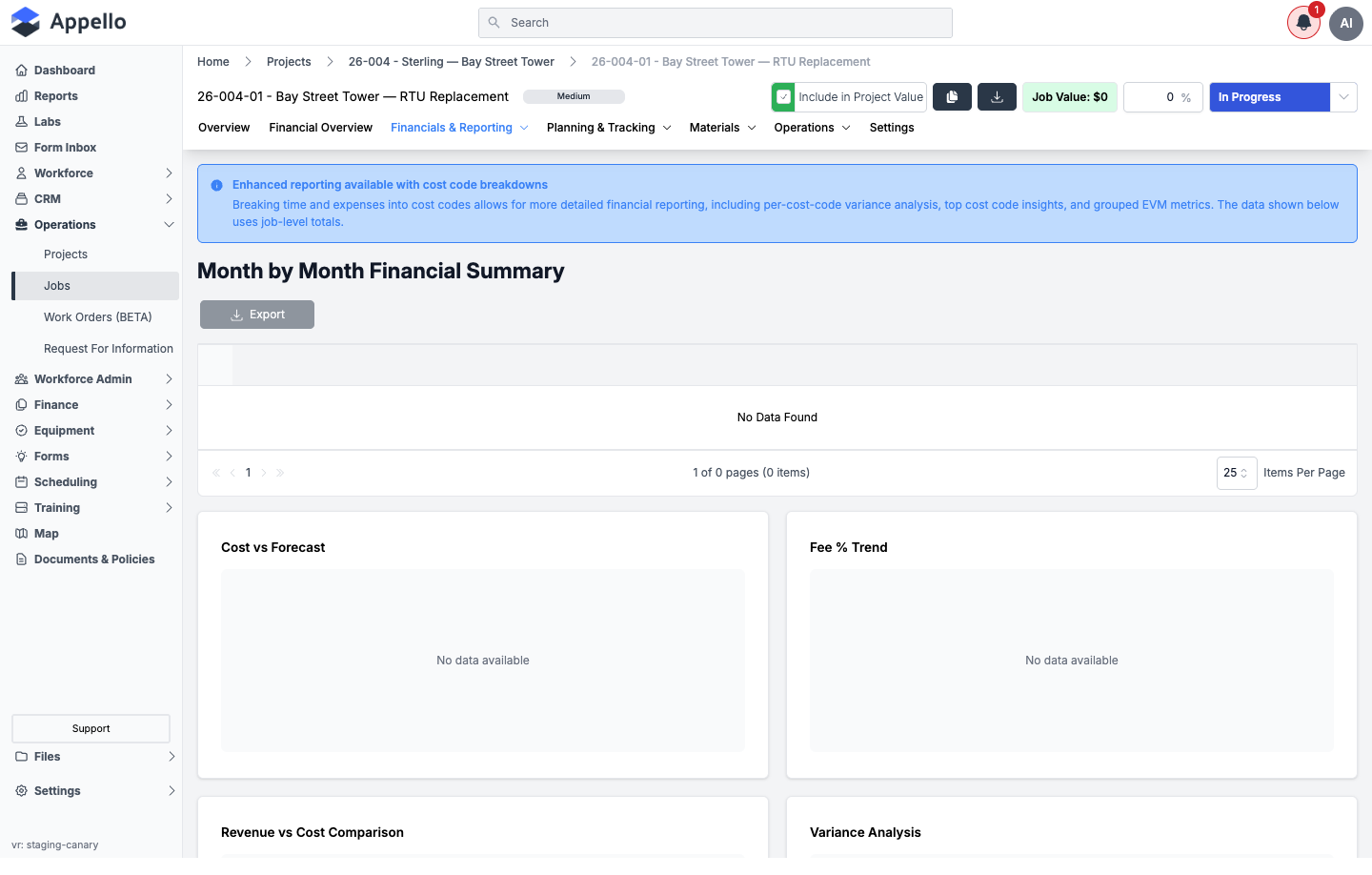Click the Form Inbox envelope icon

coord(21,148)
